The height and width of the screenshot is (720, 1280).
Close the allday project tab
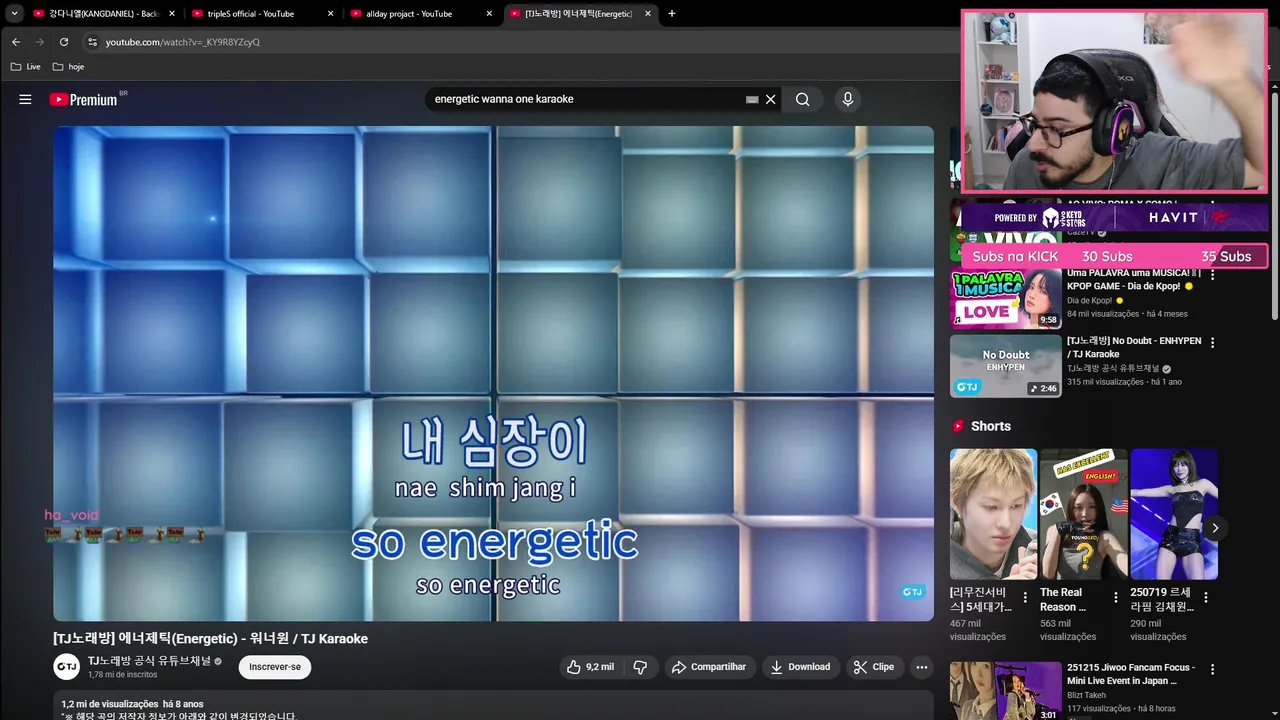489,13
